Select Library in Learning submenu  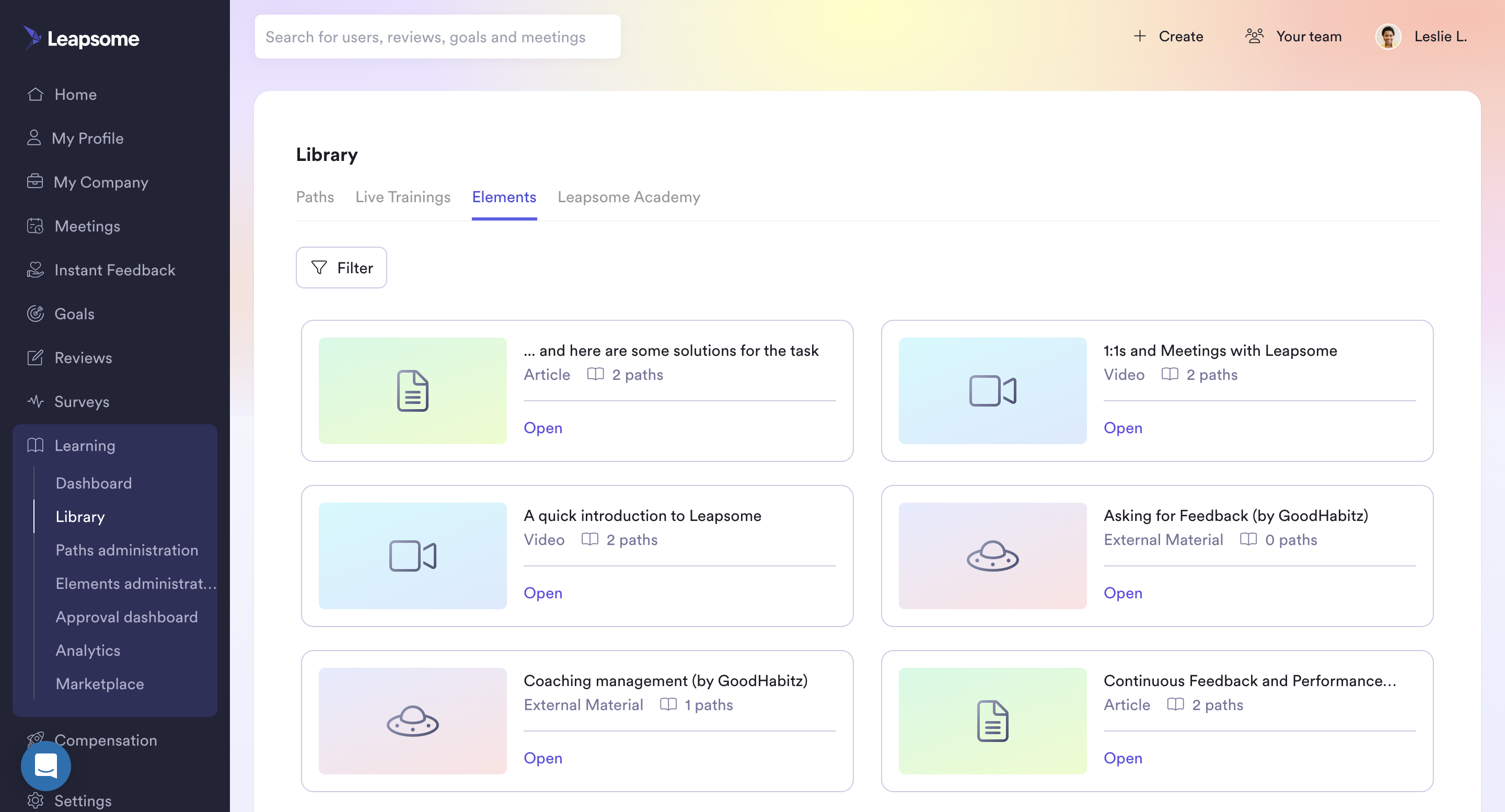[x=80, y=516]
